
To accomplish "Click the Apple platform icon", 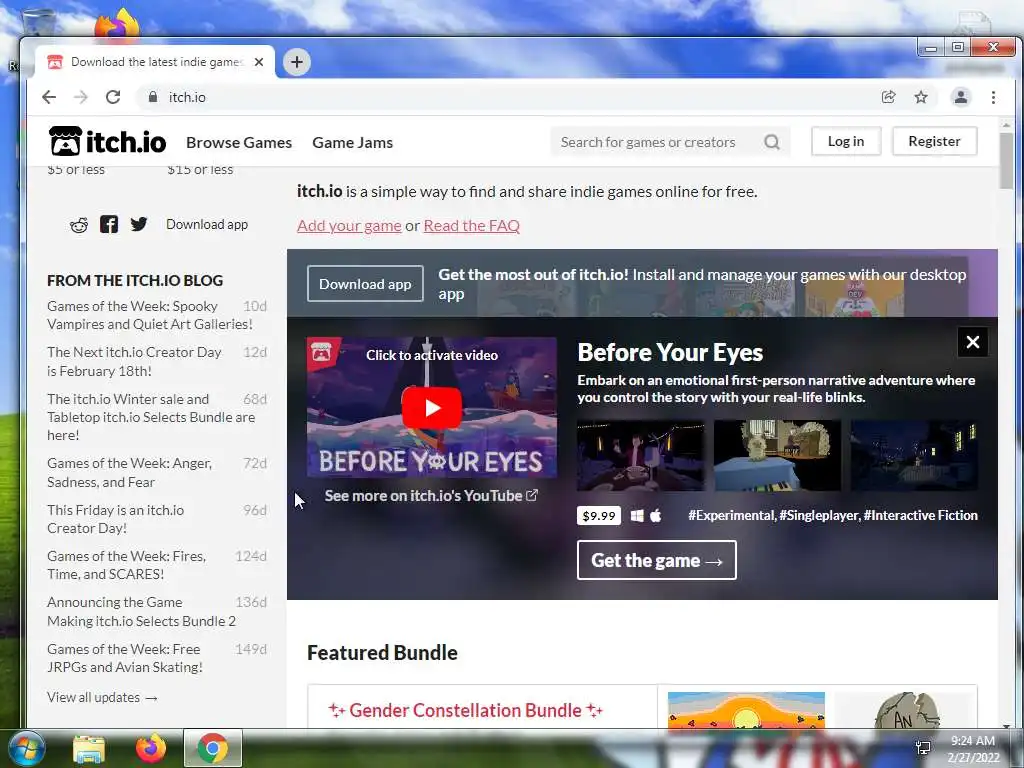I will coord(656,515).
